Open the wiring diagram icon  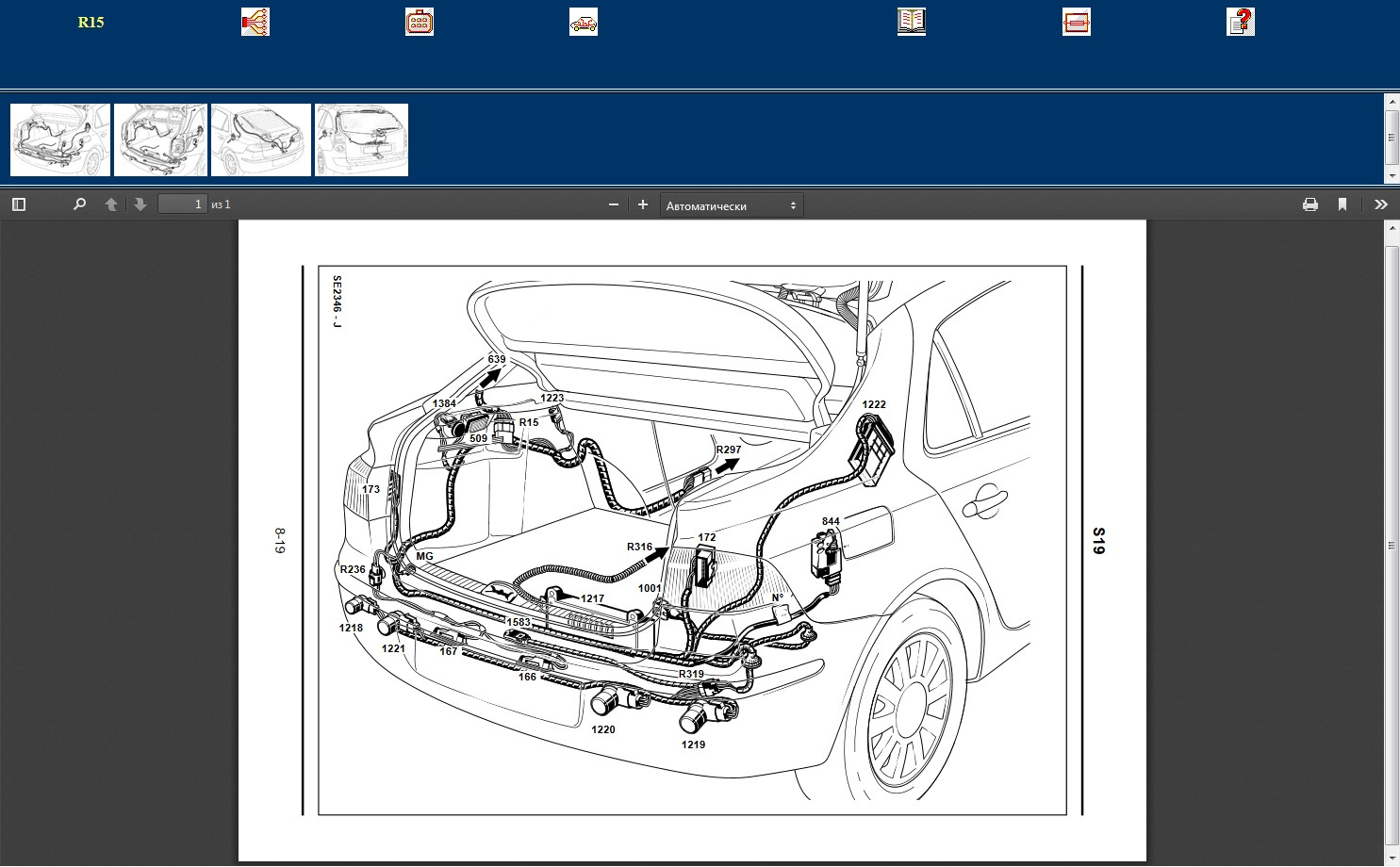tap(255, 22)
